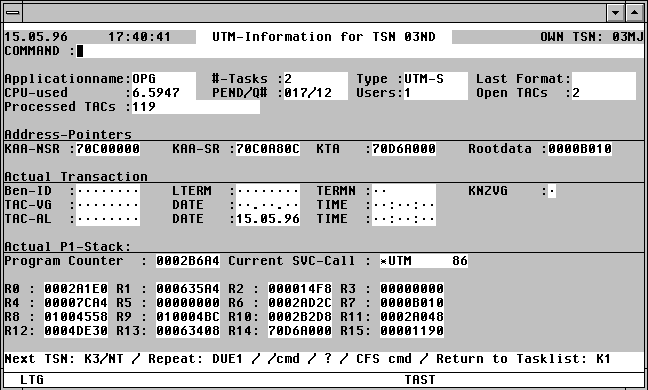Click the Rootdata value 0000B010
The height and width of the screenshot is (390, 648).
click(580, 149)
